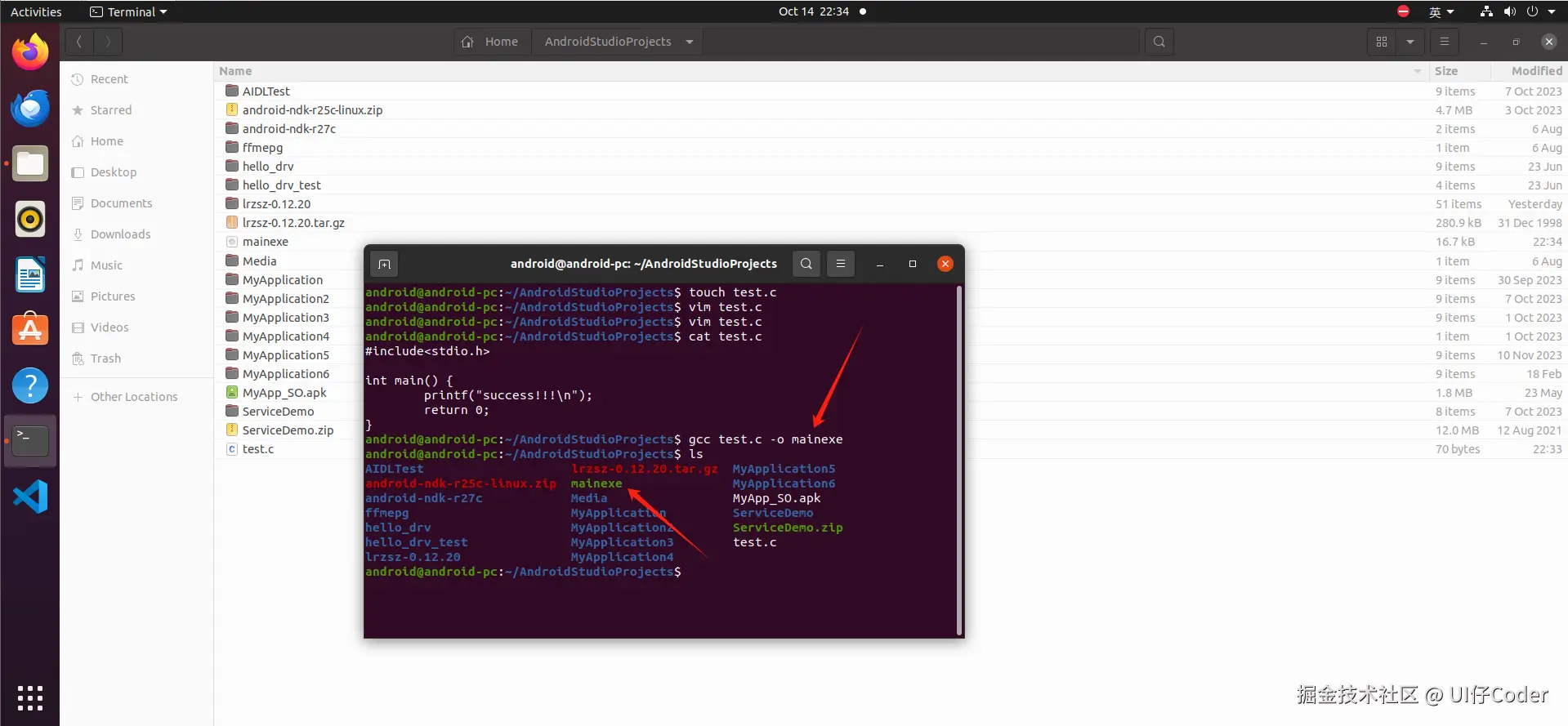Open Firefox from the dock
Image resolution: width=1568 pixels, height=726 pixels.
[x=30, y=52]
